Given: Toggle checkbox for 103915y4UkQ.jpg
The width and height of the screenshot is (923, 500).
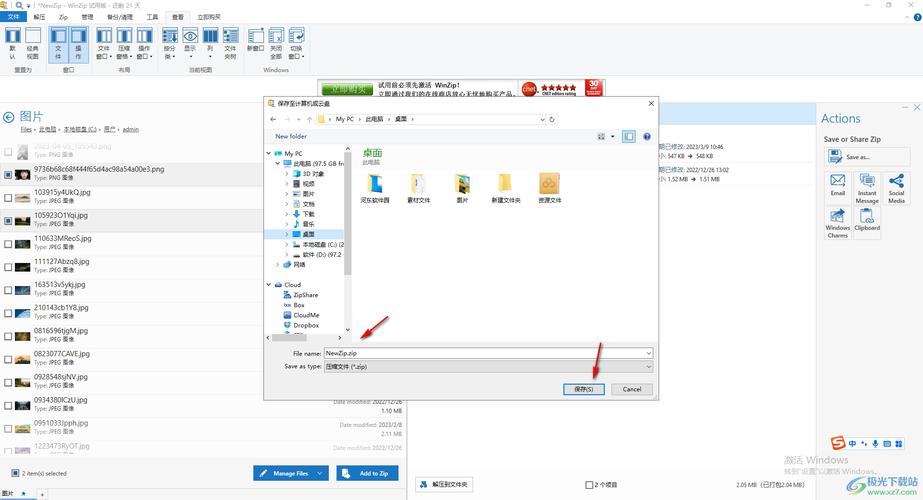Looking at the screenshot, I should [8, 197].
